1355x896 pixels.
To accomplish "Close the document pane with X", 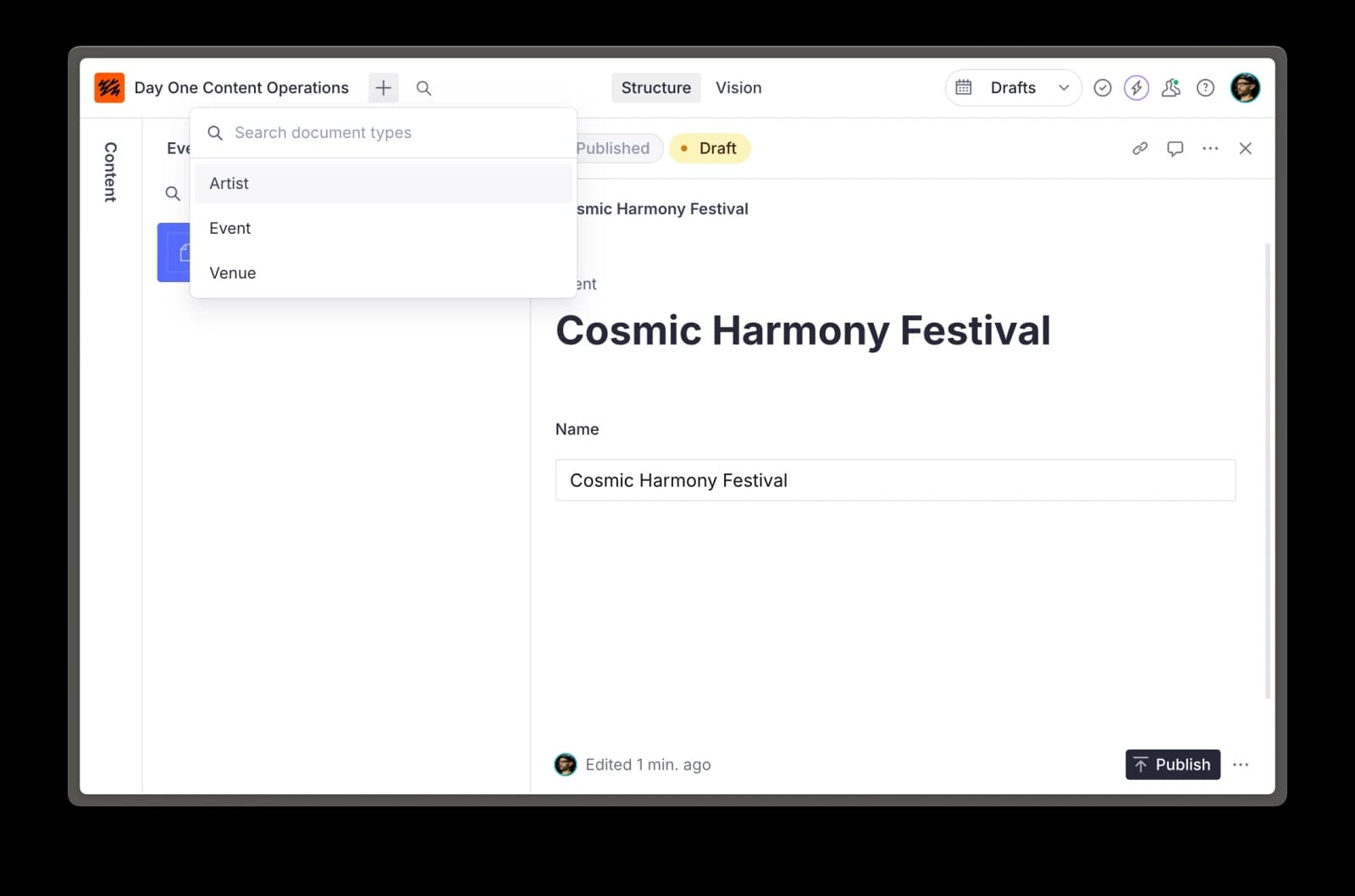I will tap(1245, 148).
